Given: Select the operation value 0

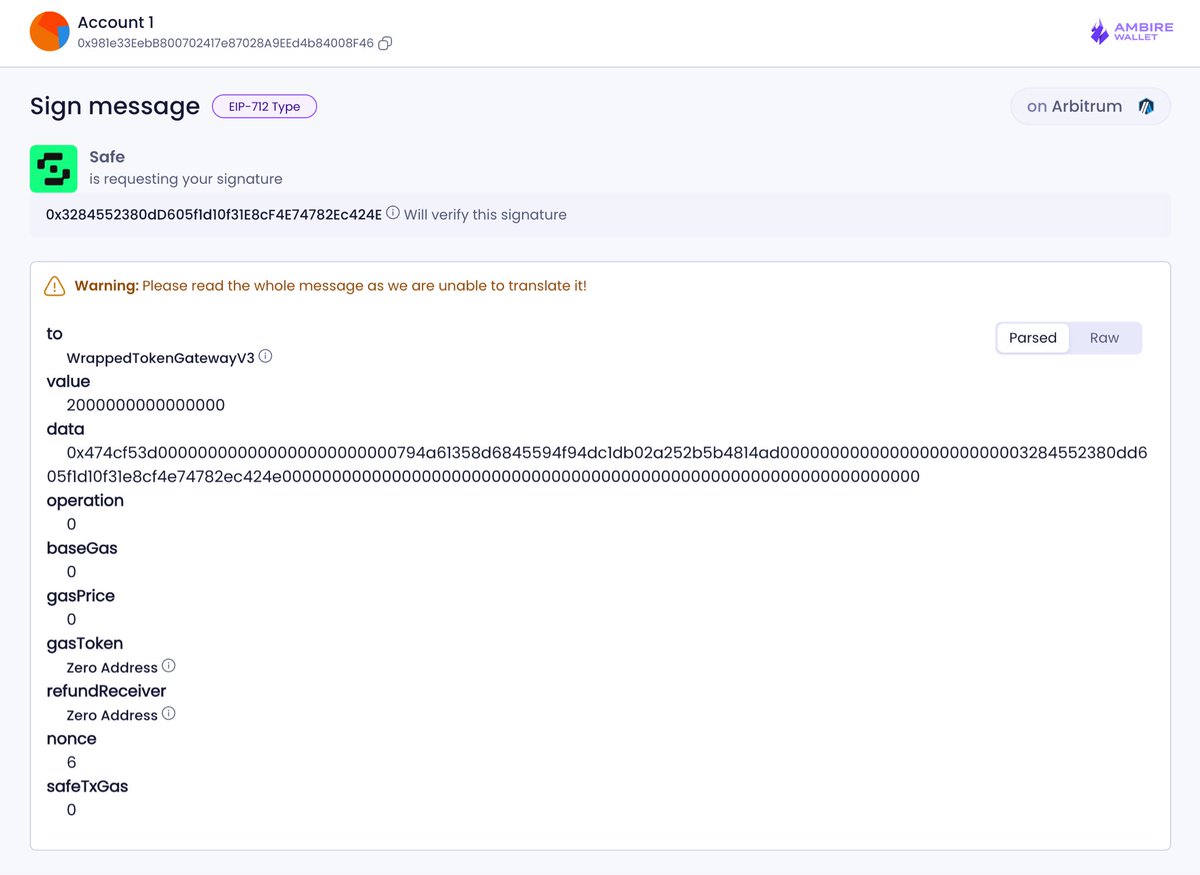Looking at the screenshot, I should (71, 524).
